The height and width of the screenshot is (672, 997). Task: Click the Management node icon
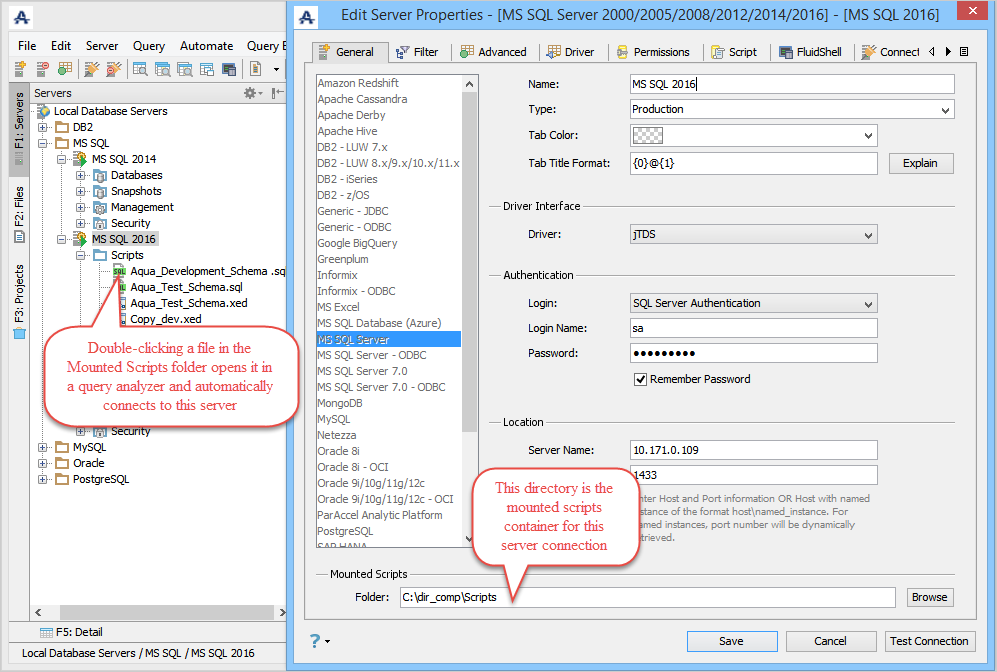pyautogui.click(x=100, y=207)
